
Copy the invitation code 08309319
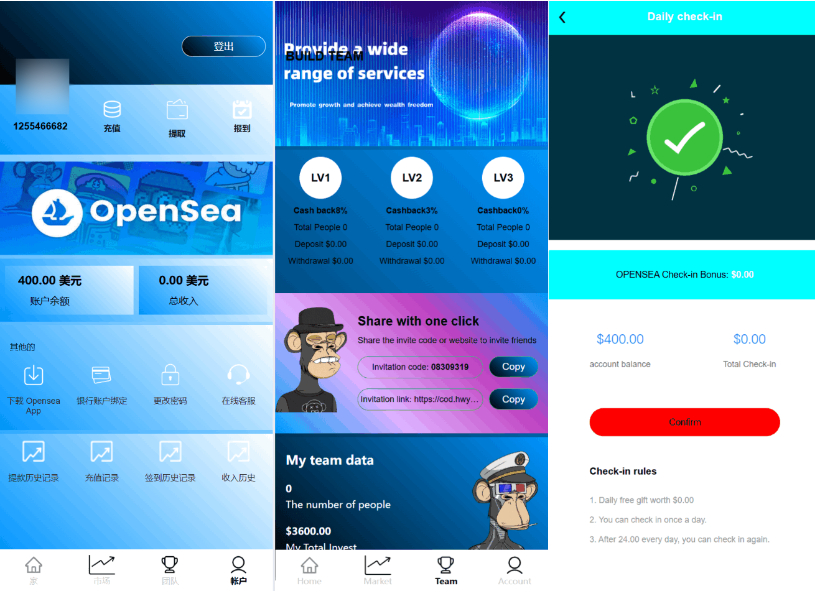tap(513, 367)
